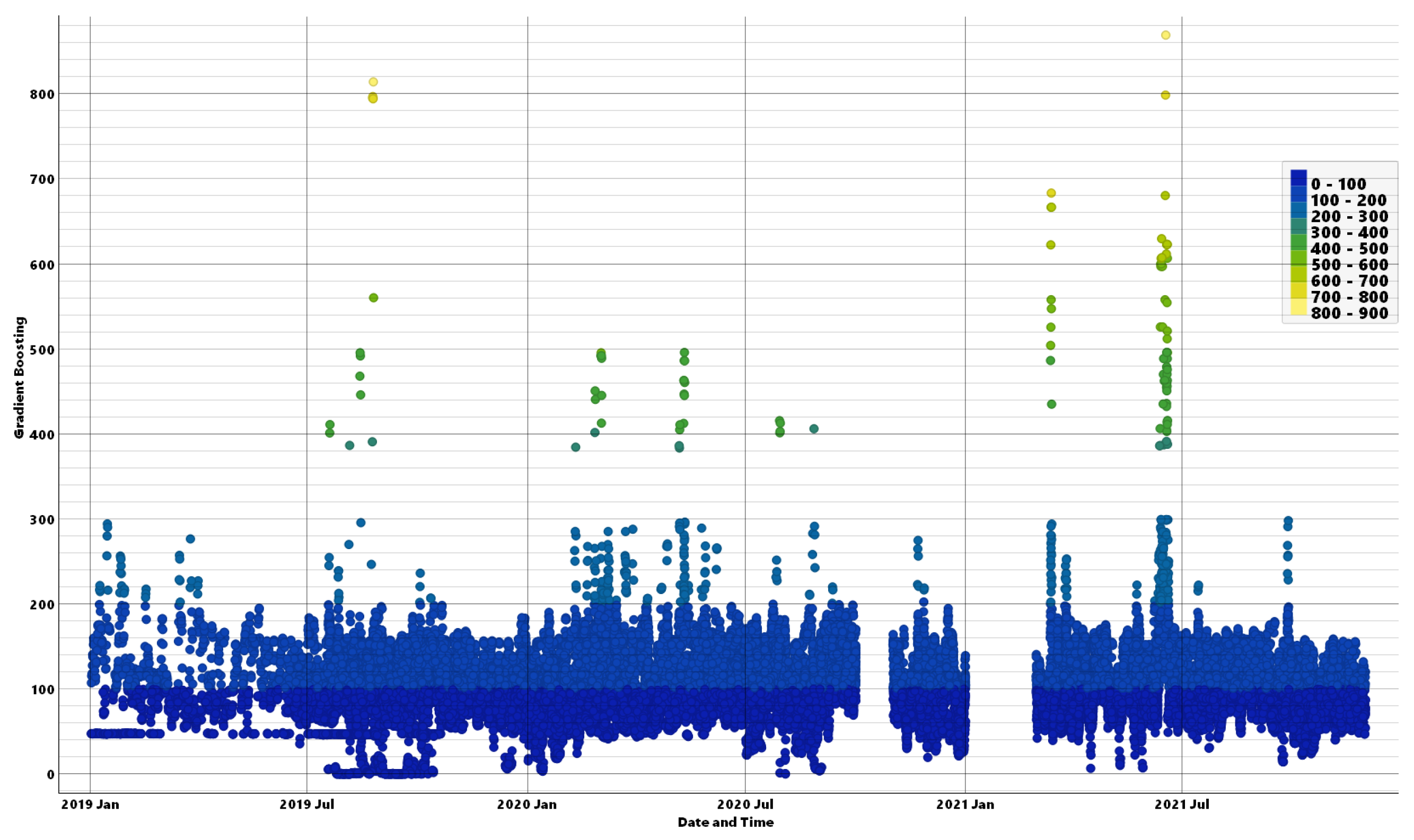The height and width of the screenshot is (840, 1414).
Task: Click the 2020 Jan x-axis tick label
Action: click(x=526, y=804)
